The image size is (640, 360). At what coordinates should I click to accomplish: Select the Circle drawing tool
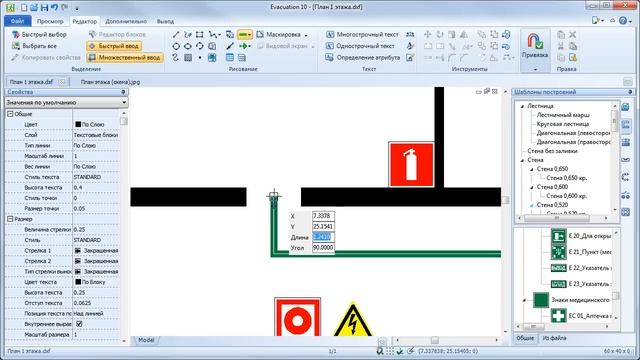pos(176,46)
